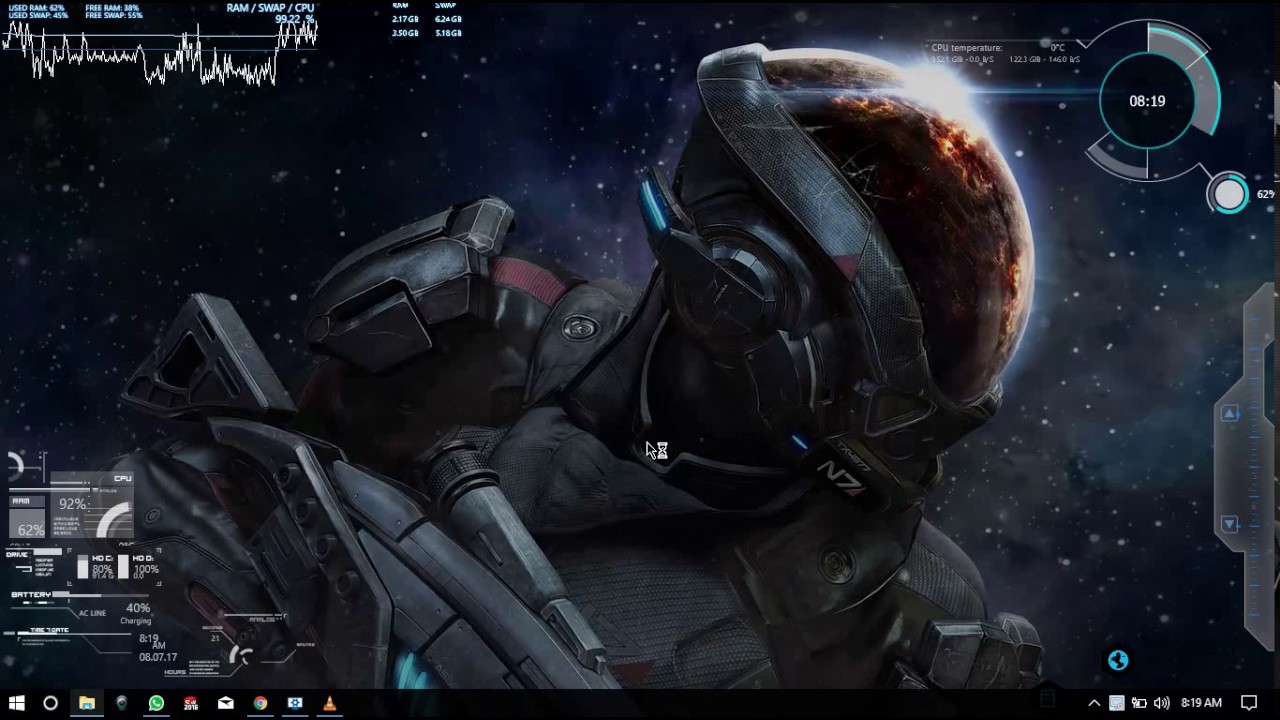The height and width of the screenshot is (720, 1280).
Task: Switch to Google Chrome on taskbar
Action: tap(260, 703)
